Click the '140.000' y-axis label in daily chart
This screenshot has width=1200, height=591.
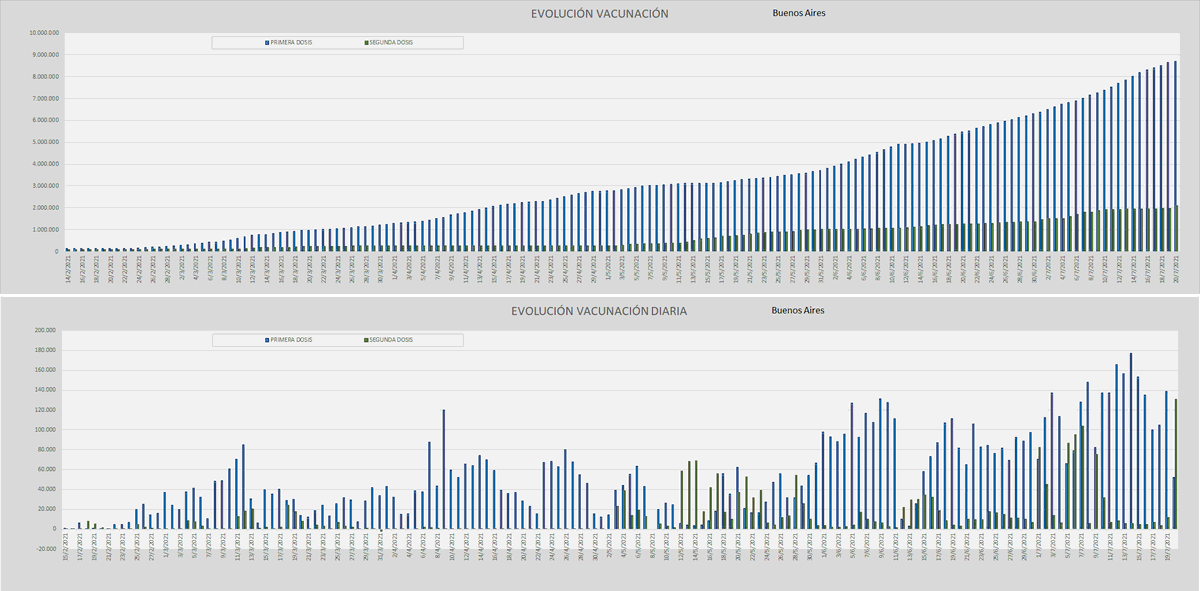point(47,390)
